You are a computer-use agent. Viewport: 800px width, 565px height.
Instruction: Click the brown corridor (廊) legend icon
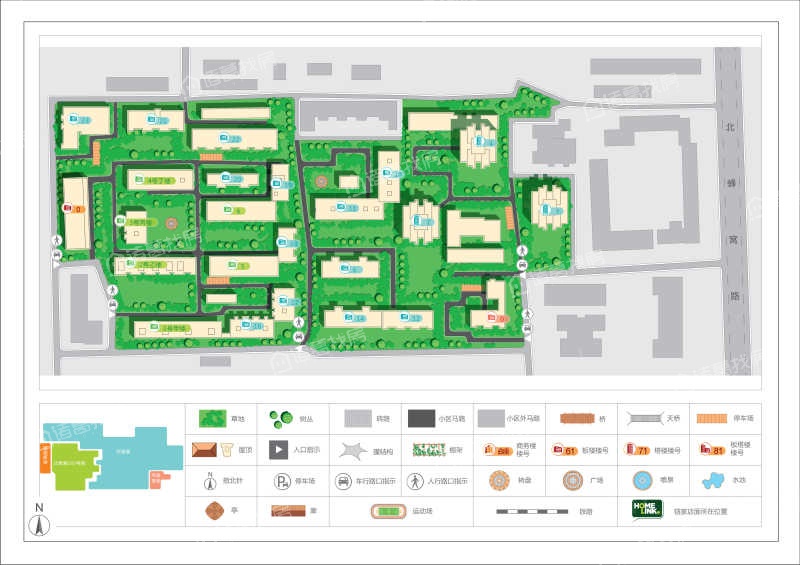[x=288, y=511]
